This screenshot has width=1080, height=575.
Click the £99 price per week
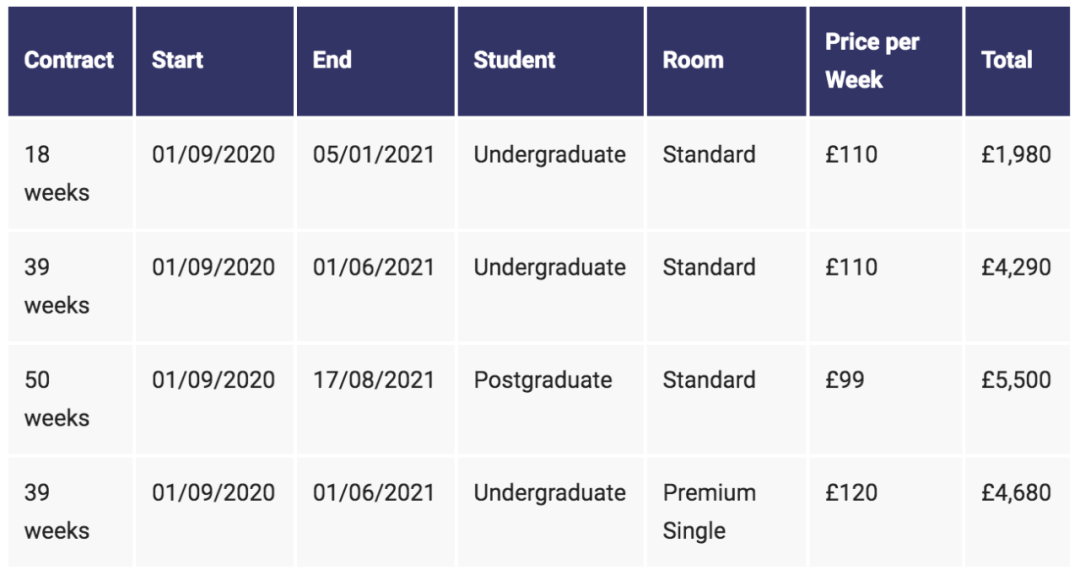[844, 381]
